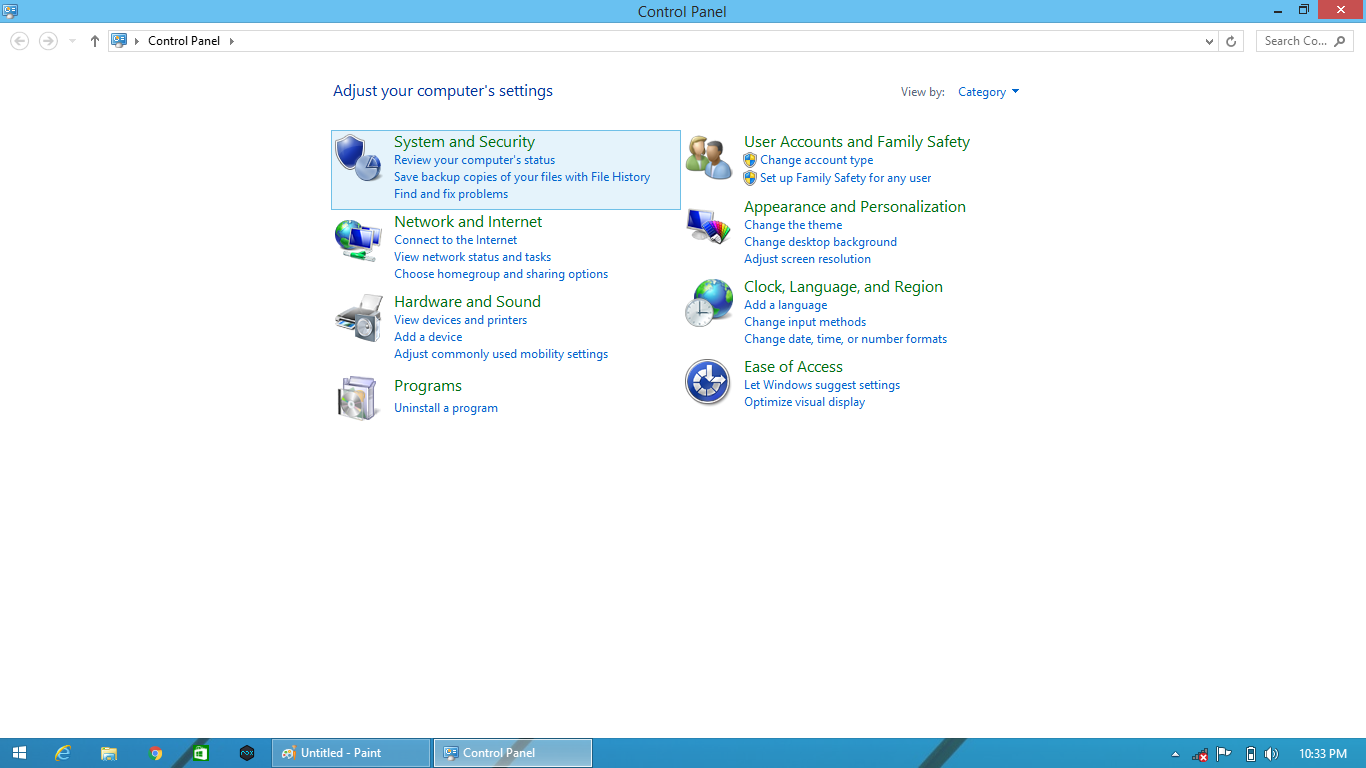The width and height of the screenshot is (1366, 768).
Task: Select the Control Panel taskbar button
Action: (513, 753)
